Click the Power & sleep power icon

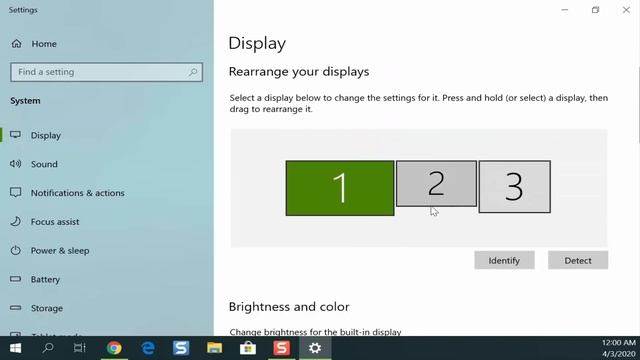tap(16, 250)
